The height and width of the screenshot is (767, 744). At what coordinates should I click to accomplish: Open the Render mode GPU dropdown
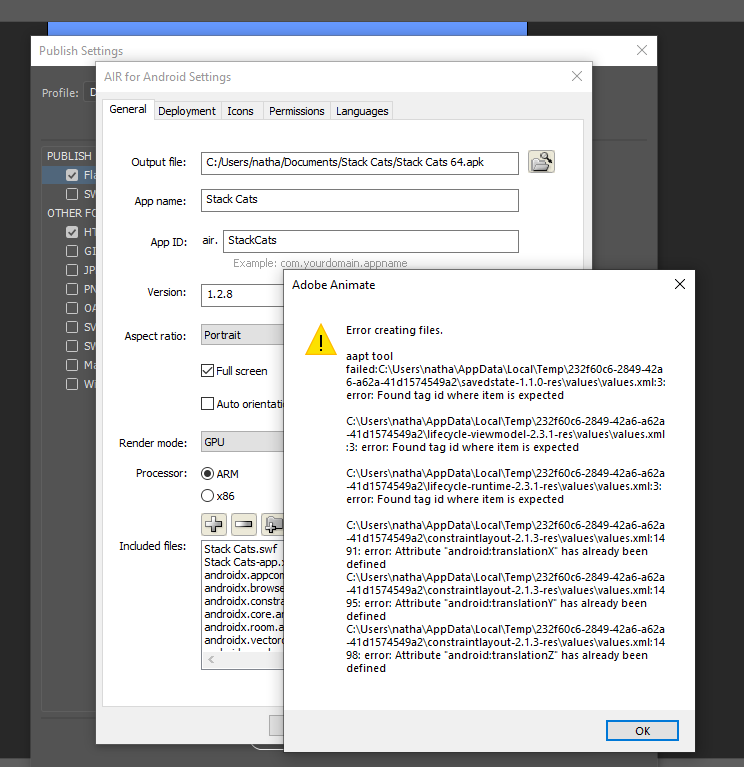242,442
